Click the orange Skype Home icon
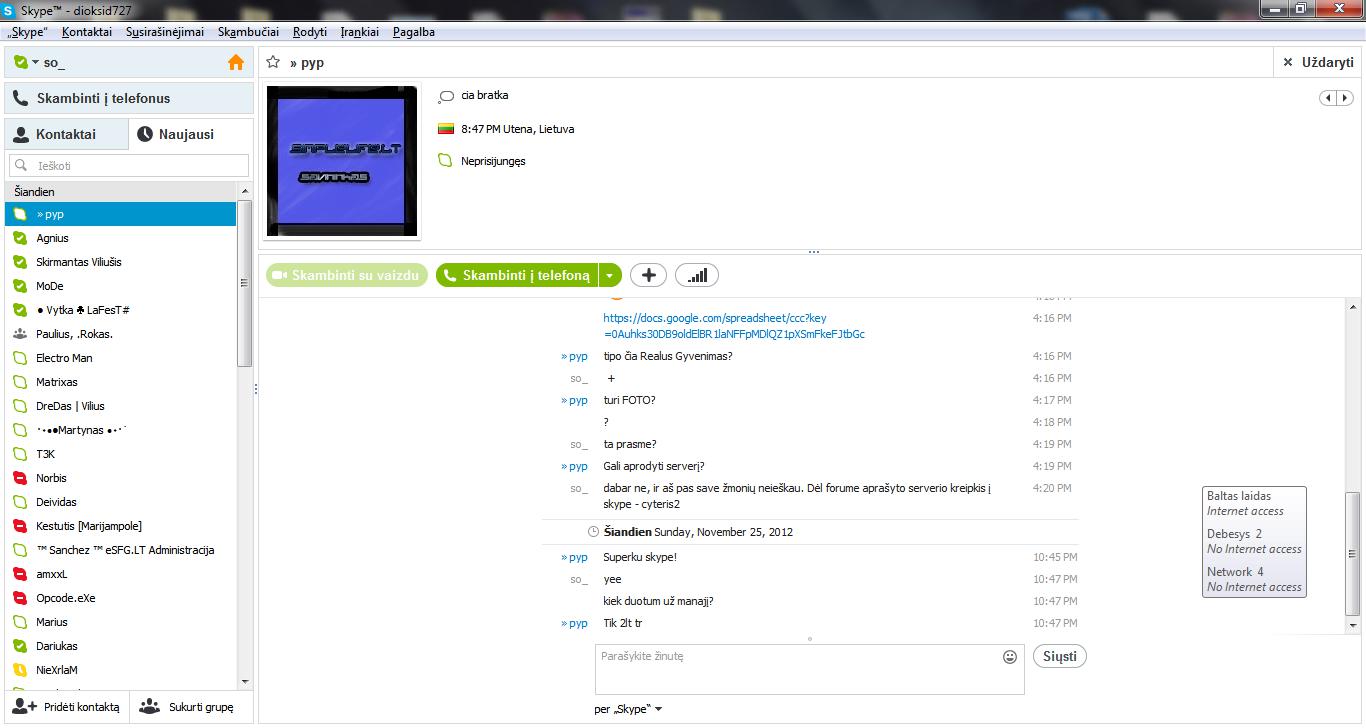Viewport: 1366px width, 728px height. (x=236, y=62)
